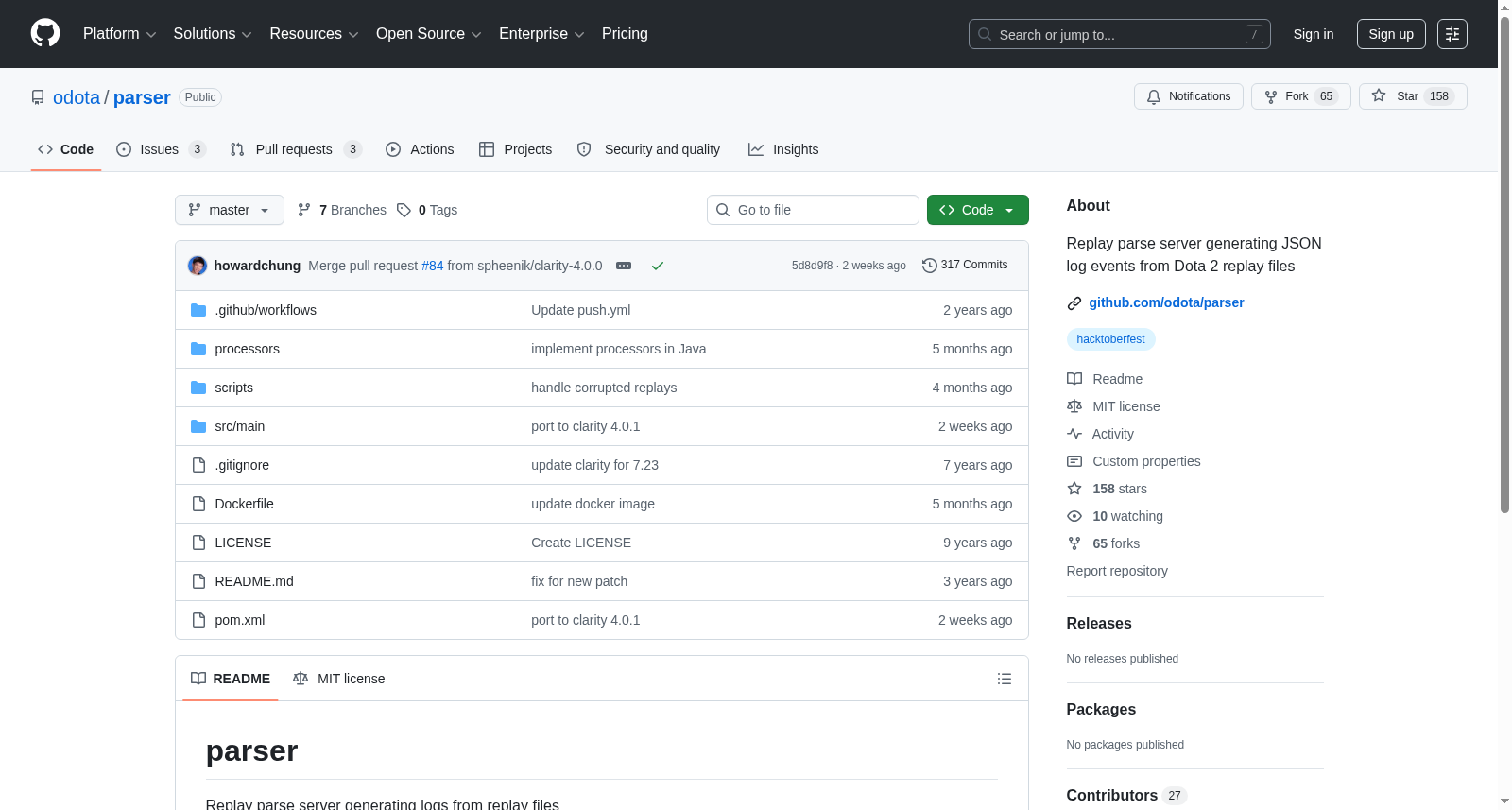This screenshot has height=810, width=1512.
Task: Click the commit status green checkmark
Action: coord(658,266)
